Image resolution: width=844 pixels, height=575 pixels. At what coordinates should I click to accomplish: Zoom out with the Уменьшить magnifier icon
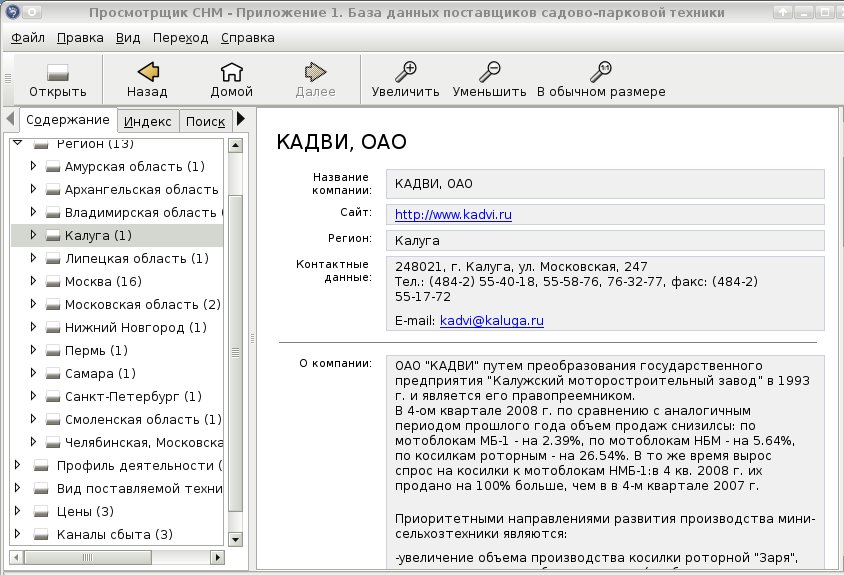point(490,72)
